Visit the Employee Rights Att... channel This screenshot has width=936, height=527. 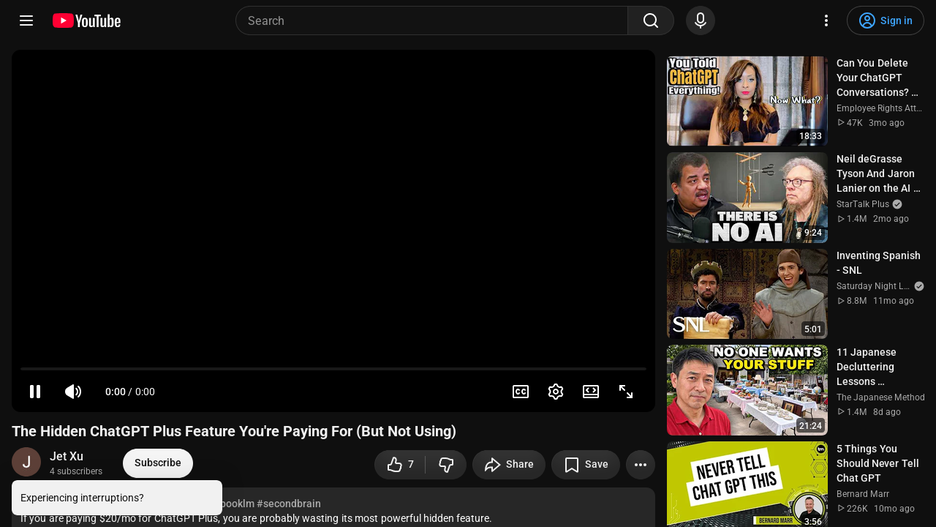pyautogui.click(x=879, y=108)
